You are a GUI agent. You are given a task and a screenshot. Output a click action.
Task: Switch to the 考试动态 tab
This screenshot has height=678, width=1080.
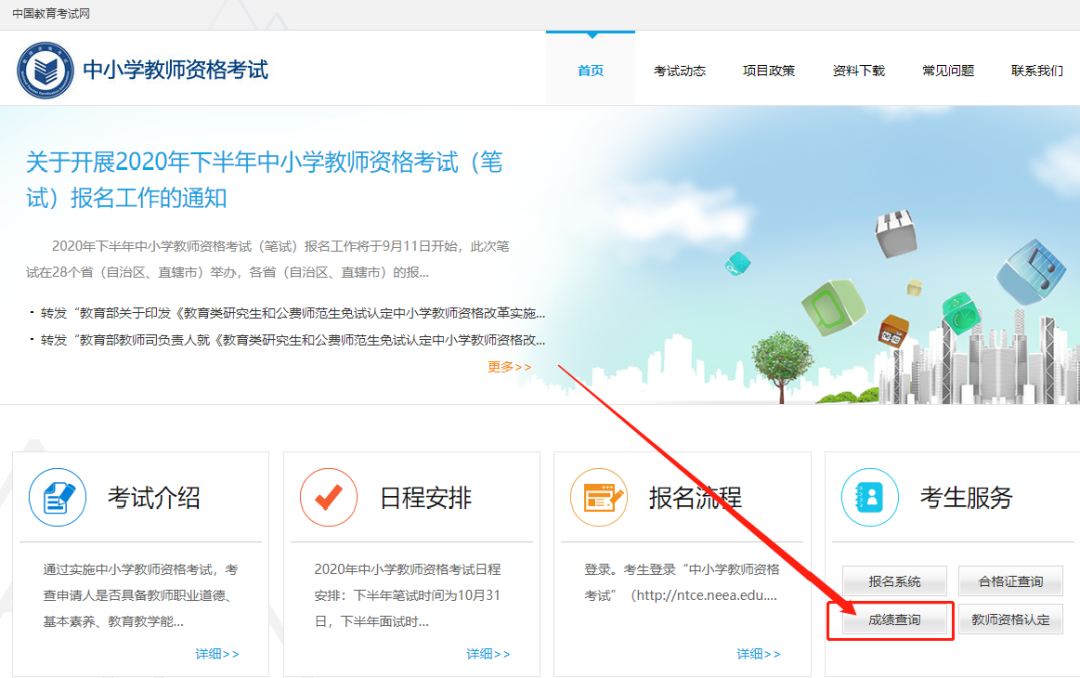click(679, 71)
